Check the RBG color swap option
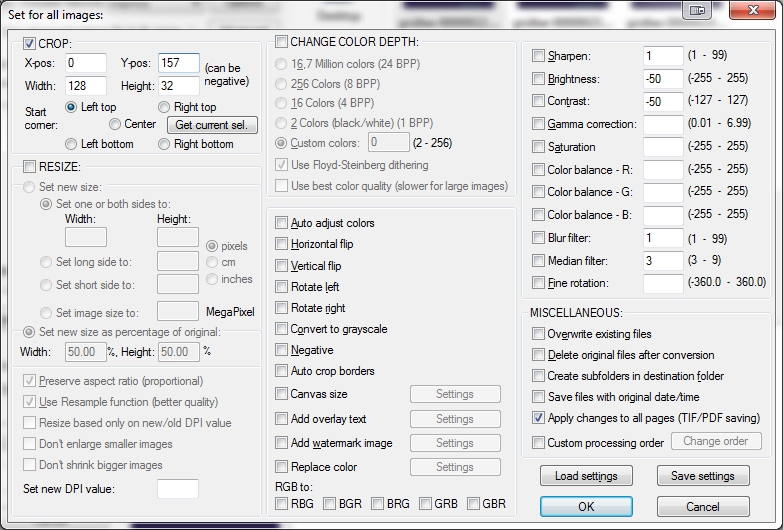This screenshot has height=530, width=783. [282, 503]
